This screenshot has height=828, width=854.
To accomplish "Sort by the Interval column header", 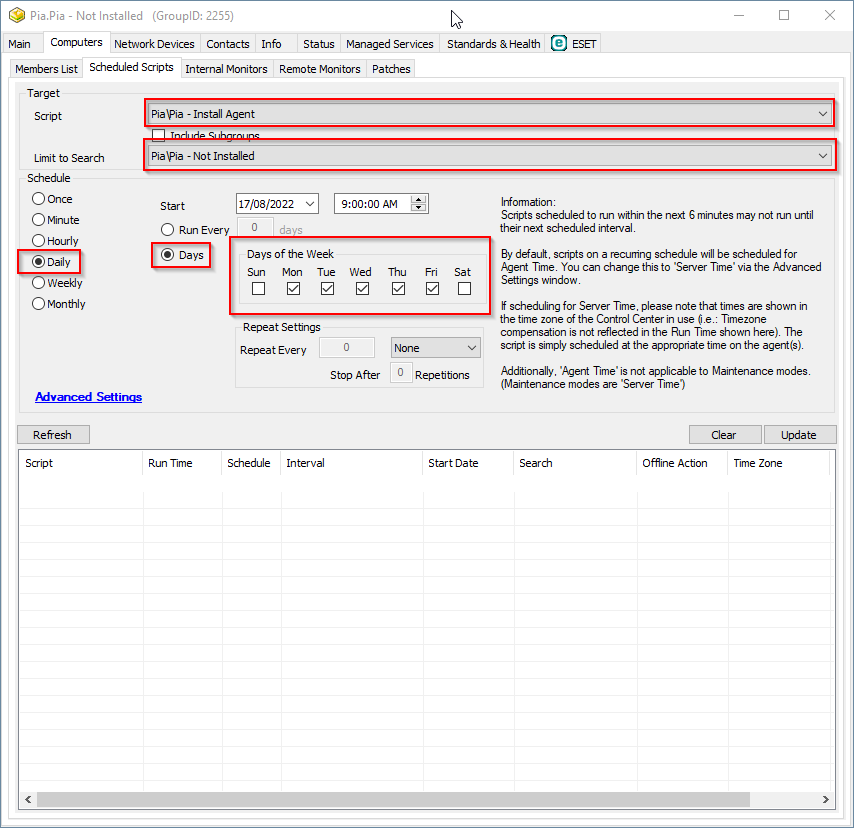I will (x=352, y=463).
